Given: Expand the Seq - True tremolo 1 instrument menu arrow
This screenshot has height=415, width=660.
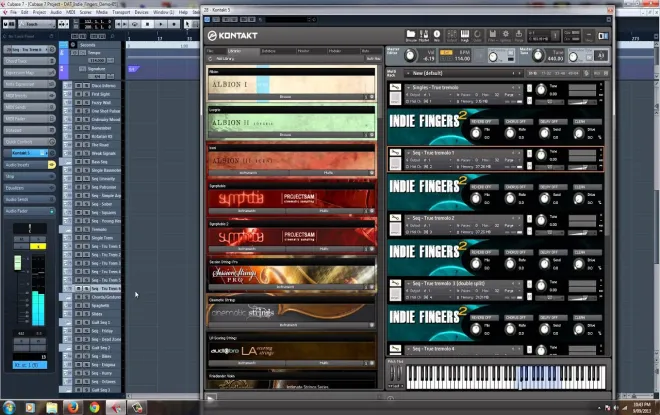Looking at the screenshot, I should [x=408, y=153].
